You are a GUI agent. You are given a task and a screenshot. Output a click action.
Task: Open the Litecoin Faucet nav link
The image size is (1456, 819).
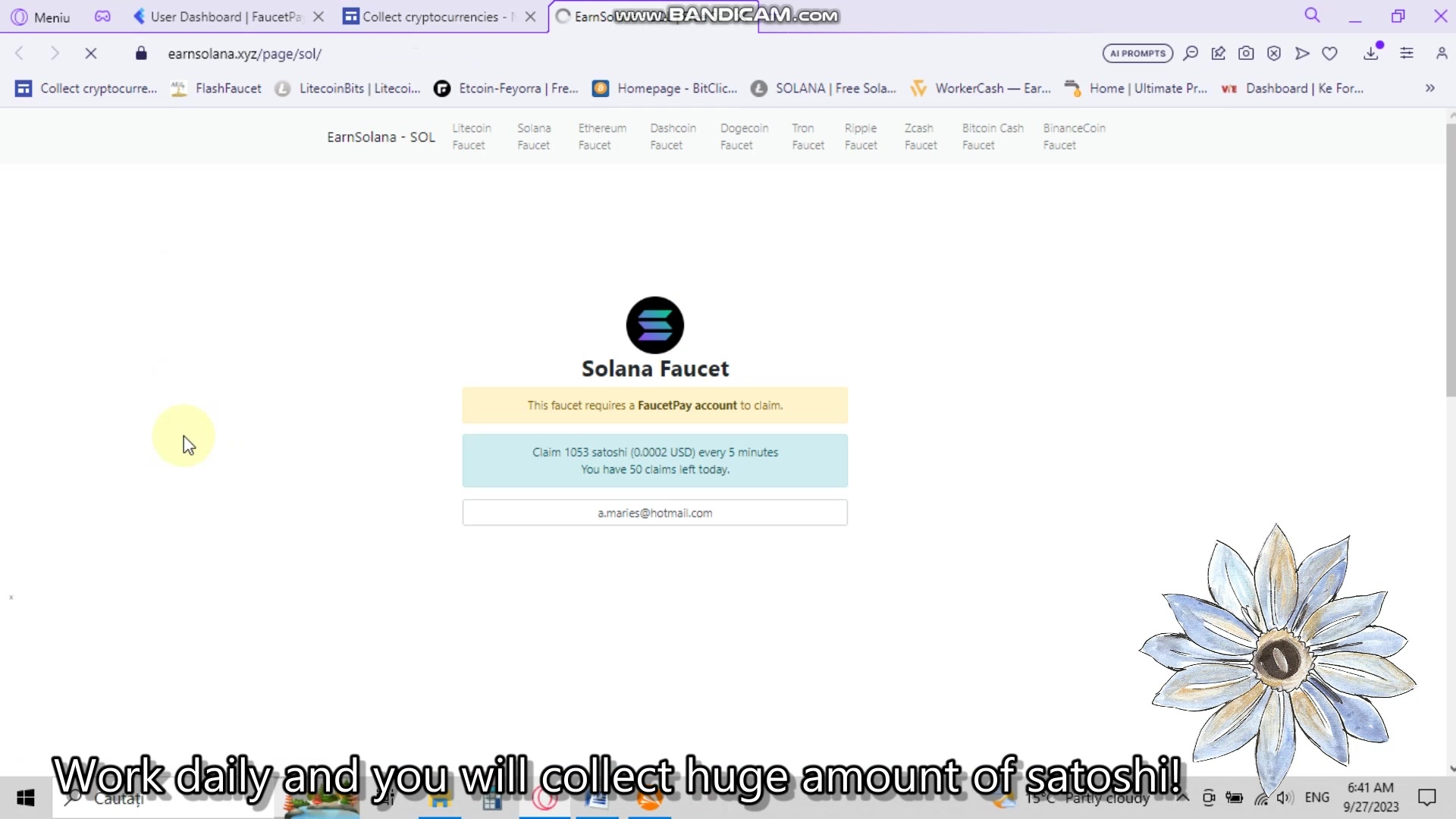click(472, 136)
